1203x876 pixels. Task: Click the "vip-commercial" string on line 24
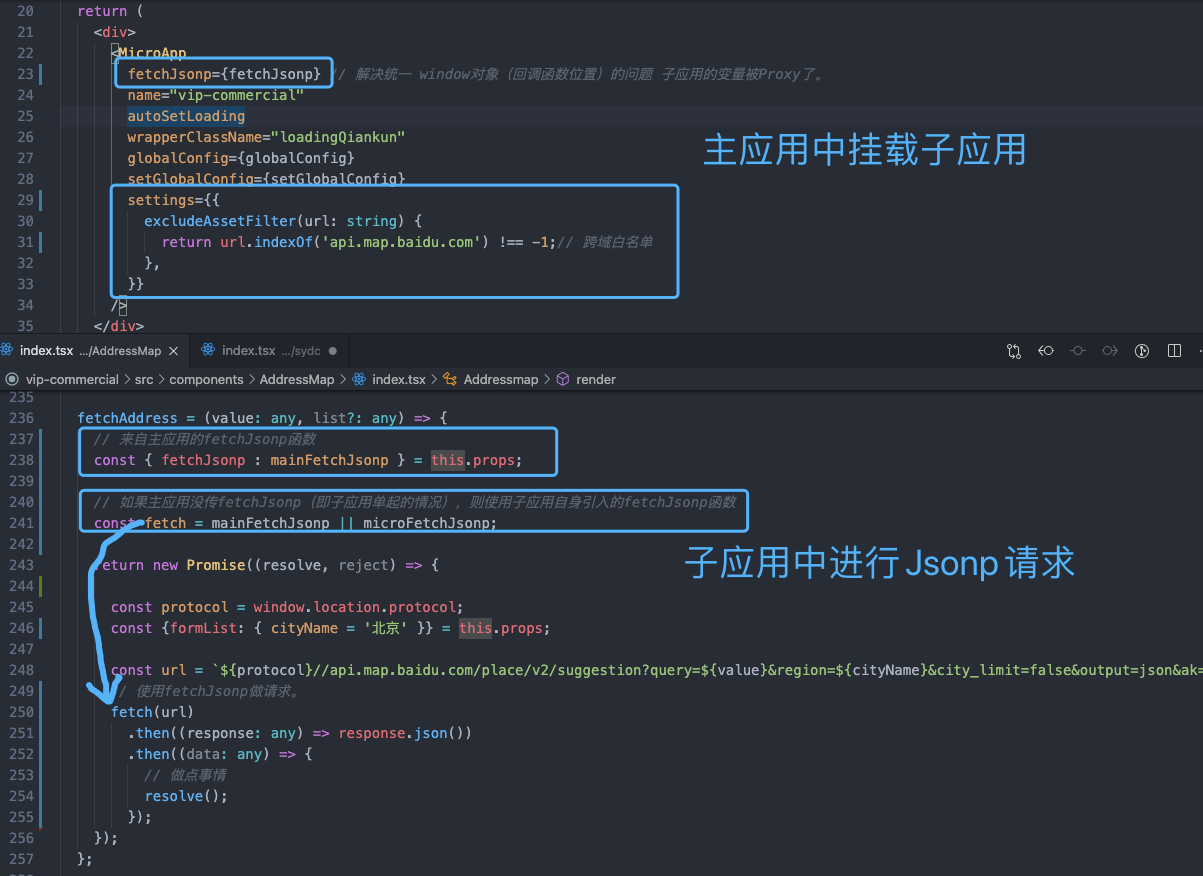click(x=237, y=95)
